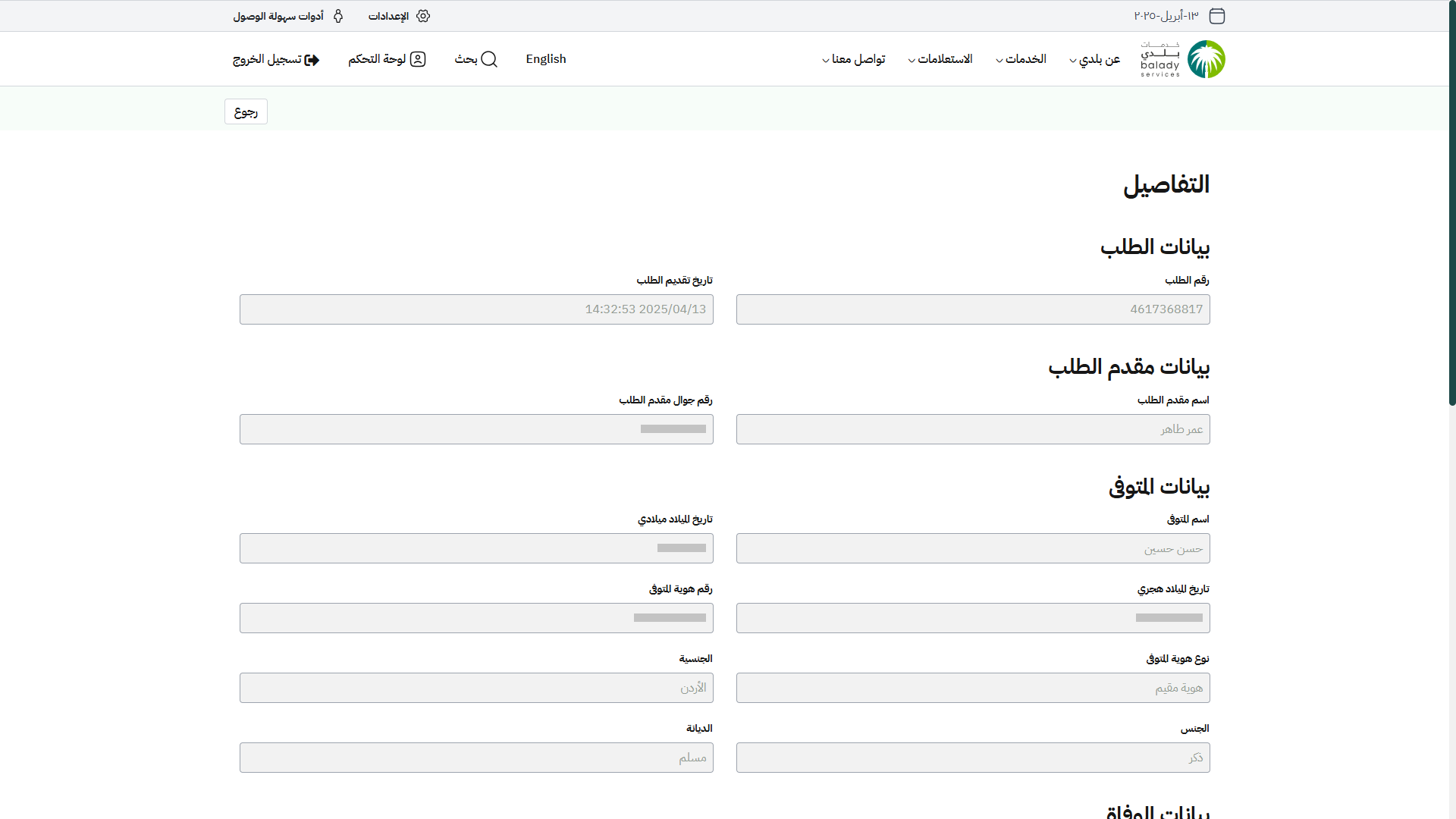The width and height of the screenshot is (1456, 819).
Task: Open the الاستعلامات dropdown menu
Action: pyautogui.click(x=940, y=59)
